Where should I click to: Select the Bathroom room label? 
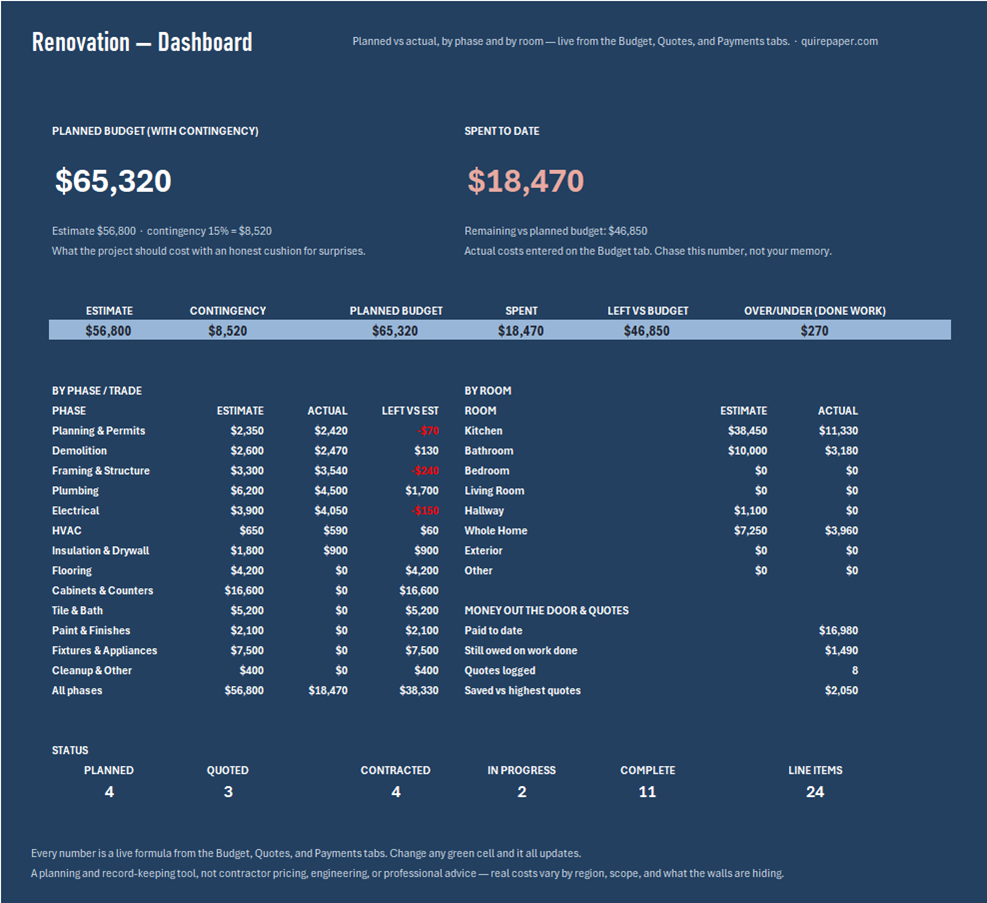[489, 451]
